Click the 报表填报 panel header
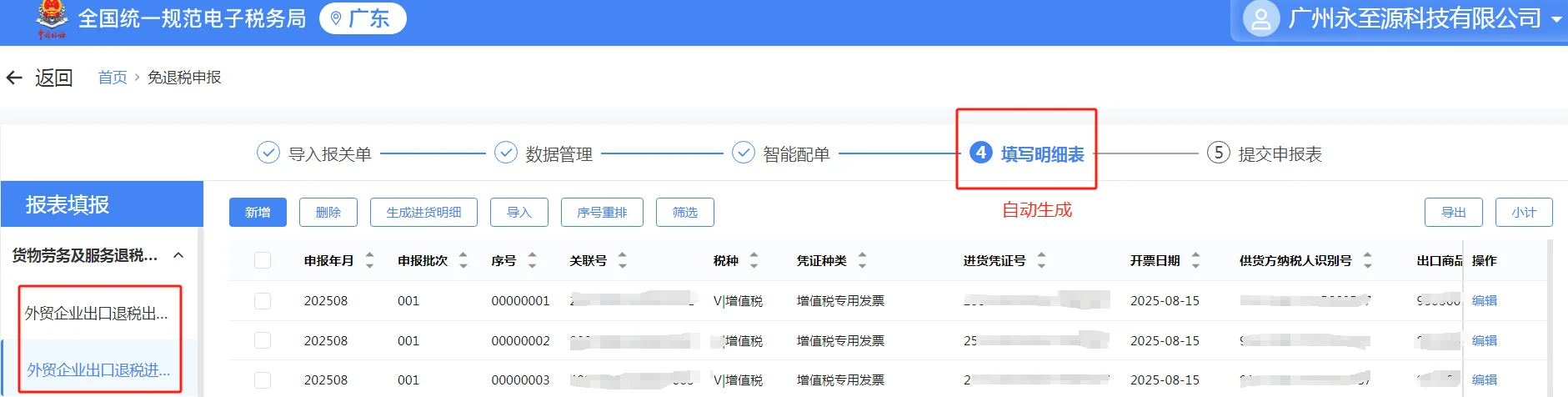This screenshot has height=397, width=1568. (x=102, y=204)
